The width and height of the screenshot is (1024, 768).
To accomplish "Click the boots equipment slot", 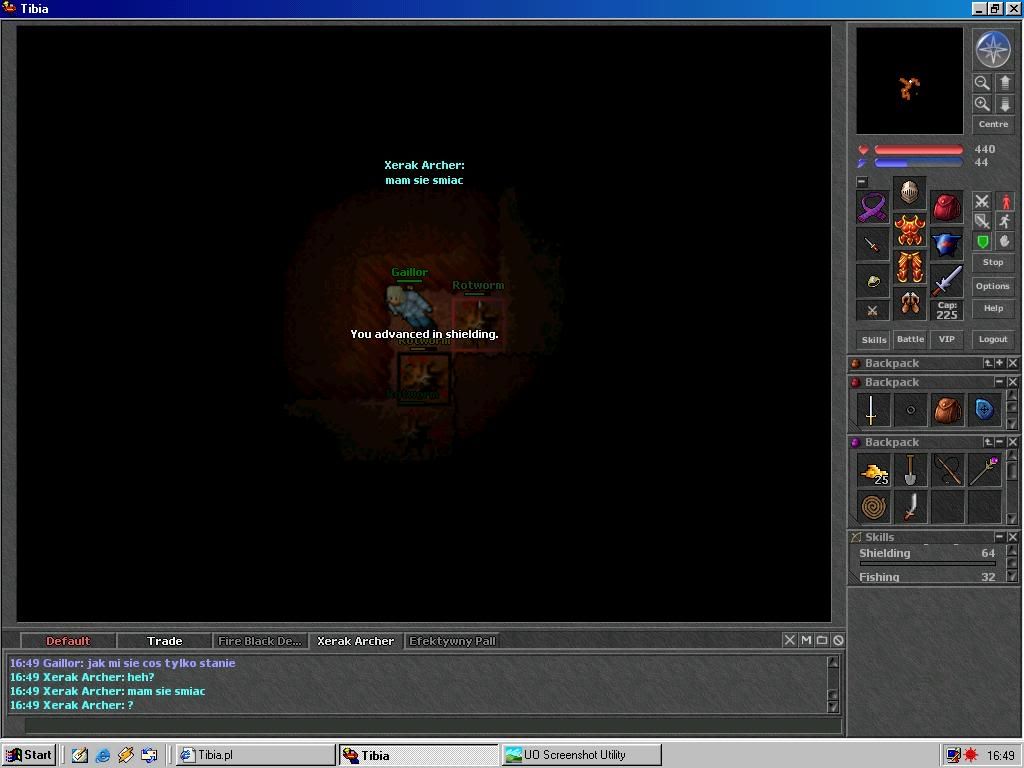I will pyautogui.click(x=909, y=304).
